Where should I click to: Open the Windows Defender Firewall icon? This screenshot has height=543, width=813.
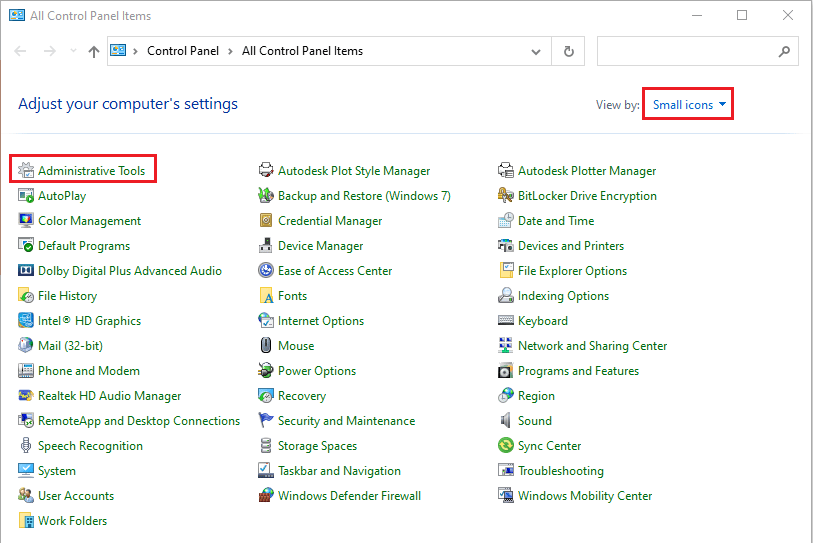point(265,495)
